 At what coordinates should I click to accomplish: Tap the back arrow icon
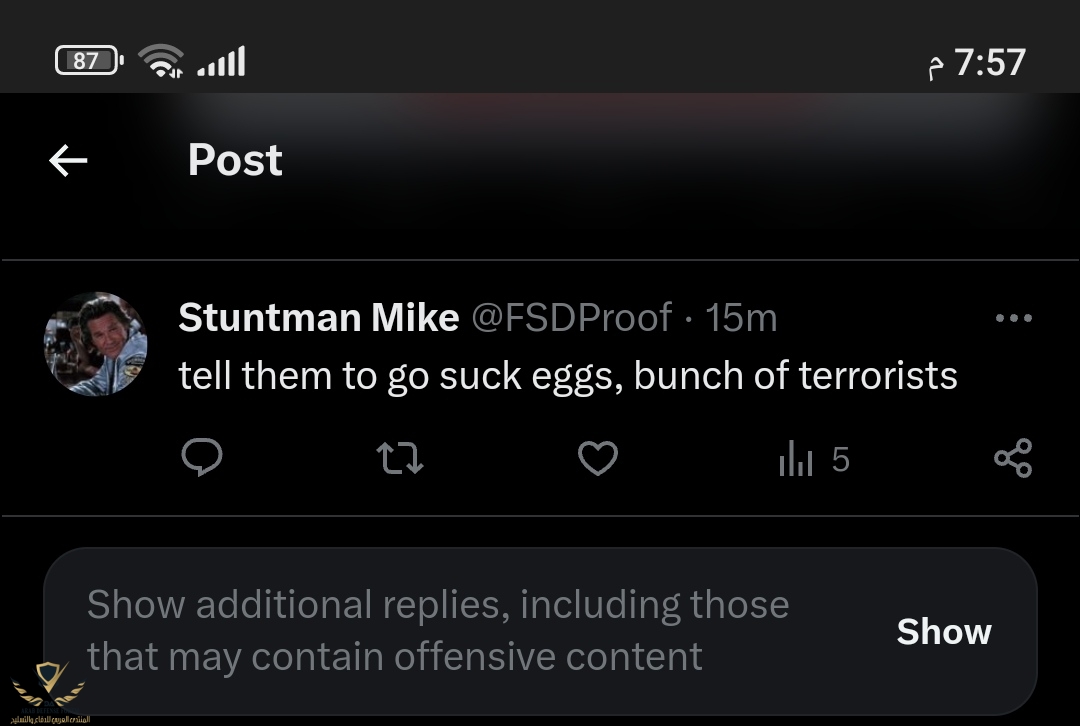click(x=68, y=160)
